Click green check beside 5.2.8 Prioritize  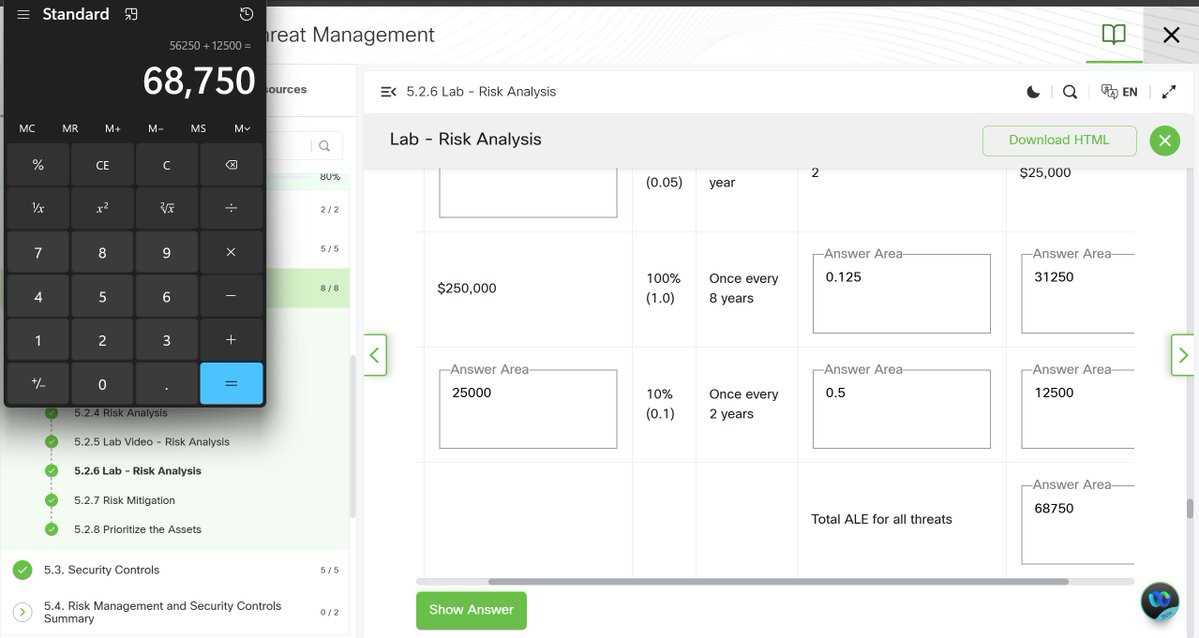coord(51,529)
